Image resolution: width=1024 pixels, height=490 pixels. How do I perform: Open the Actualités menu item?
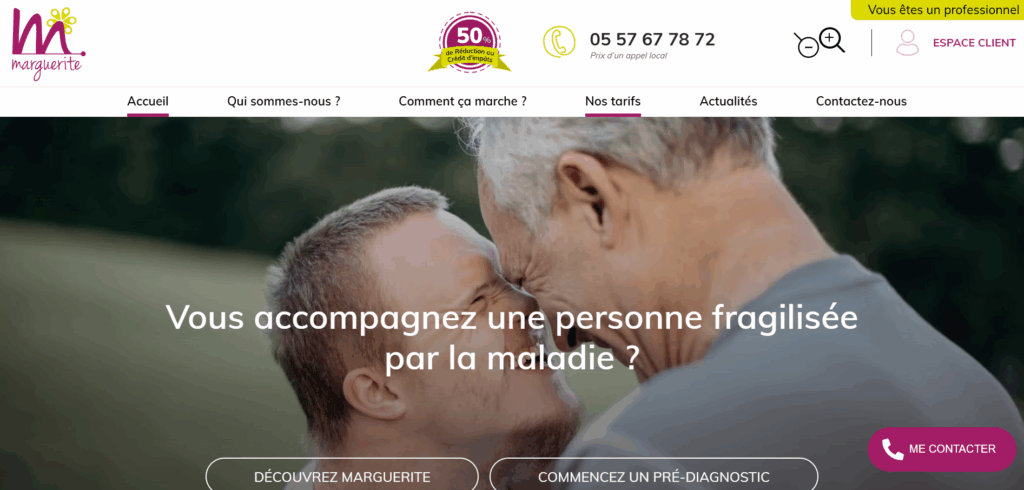pyautogui.click(x=728, y=101)
